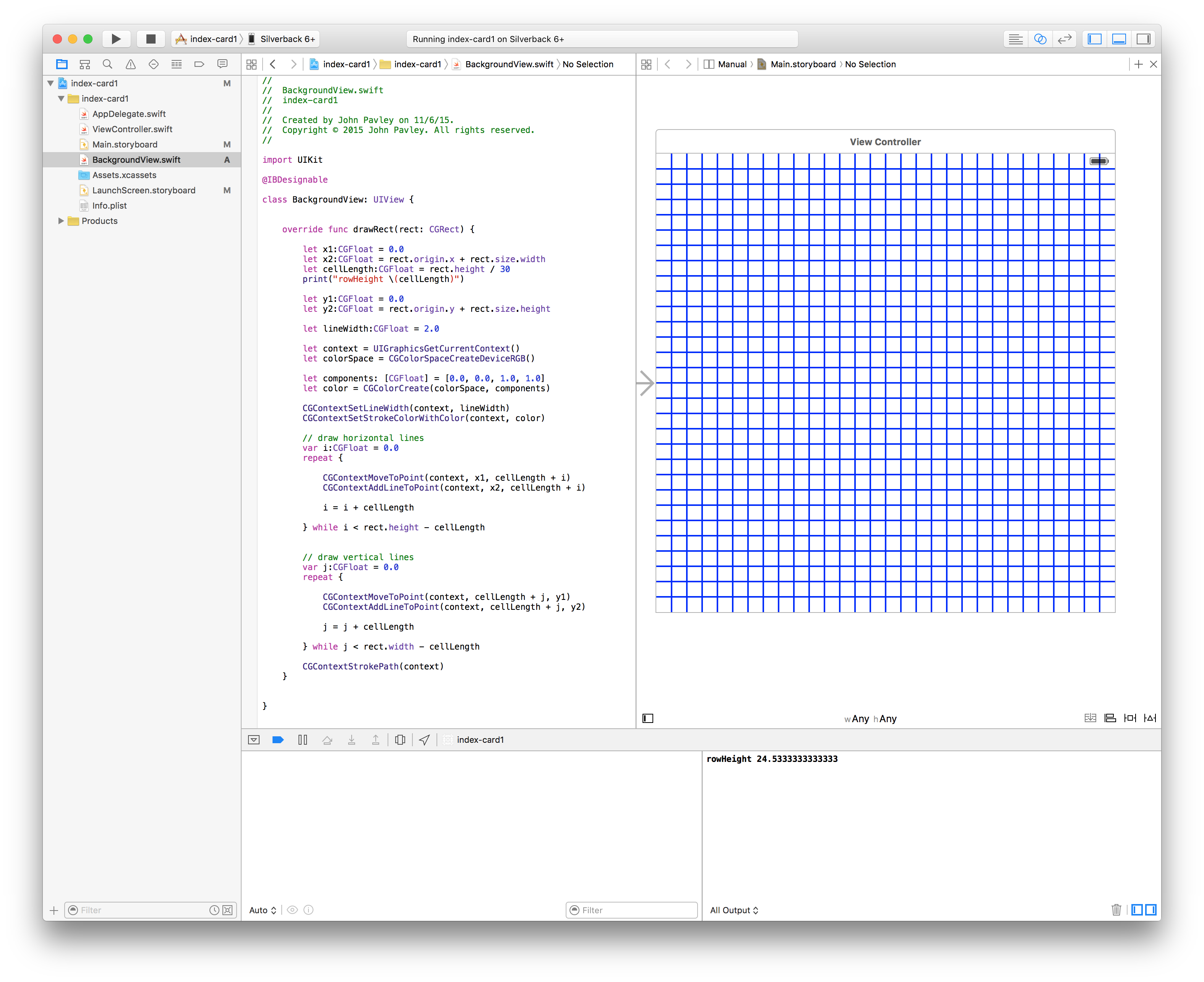Switch to the Assistant editor icon

1040,39
